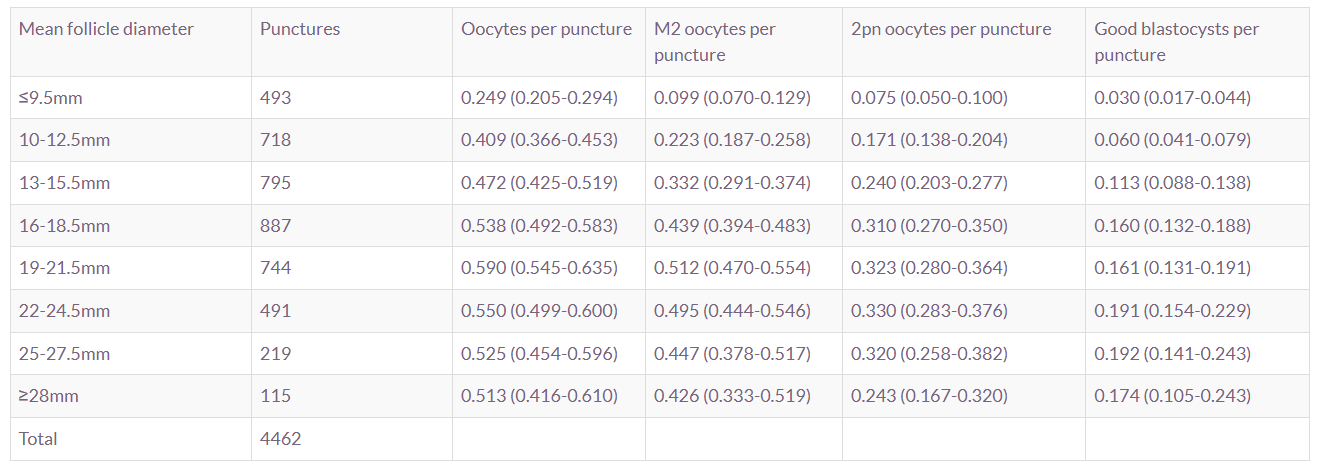Click cell '0.512 (0.470-0.554)'
This screenshot has width=1318, height=471.
(732, 268)
